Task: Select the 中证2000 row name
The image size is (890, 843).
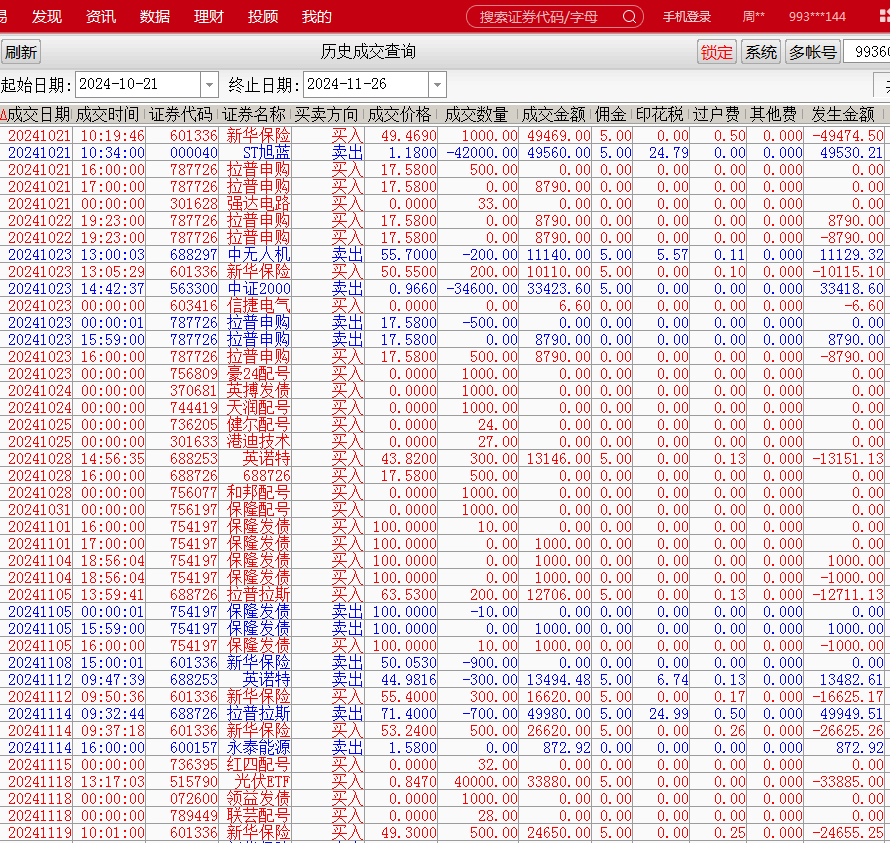Action: click(x=258, y=289)
